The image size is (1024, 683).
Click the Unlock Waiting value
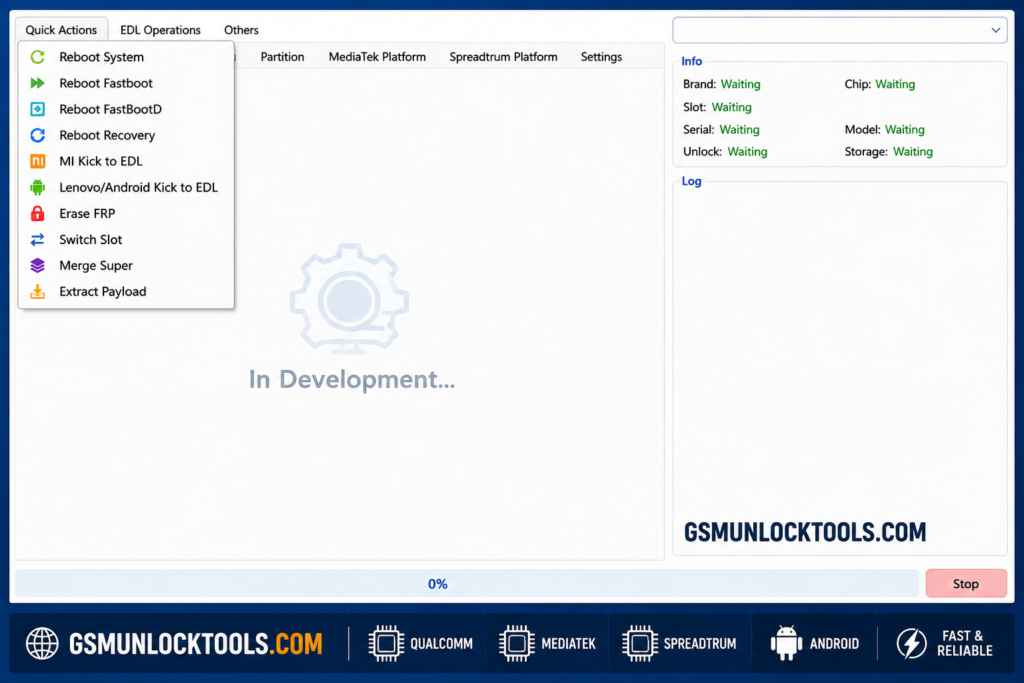click(747, 151)
